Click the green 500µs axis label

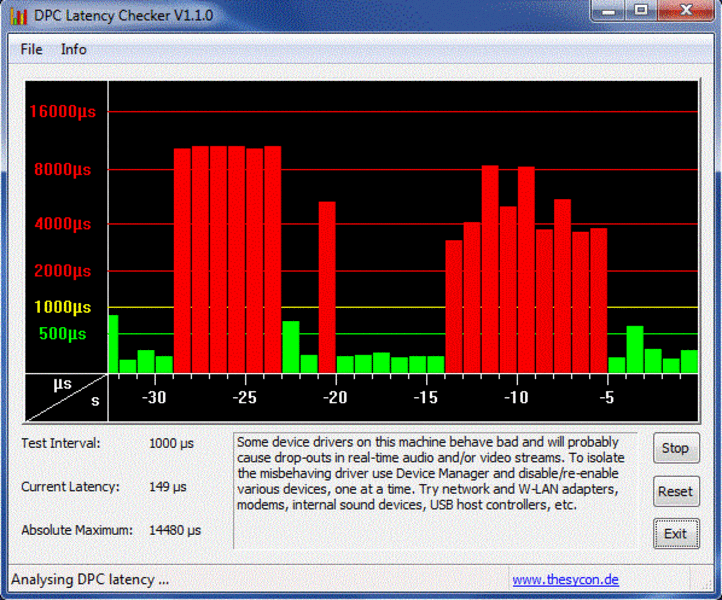pos(63,333)
